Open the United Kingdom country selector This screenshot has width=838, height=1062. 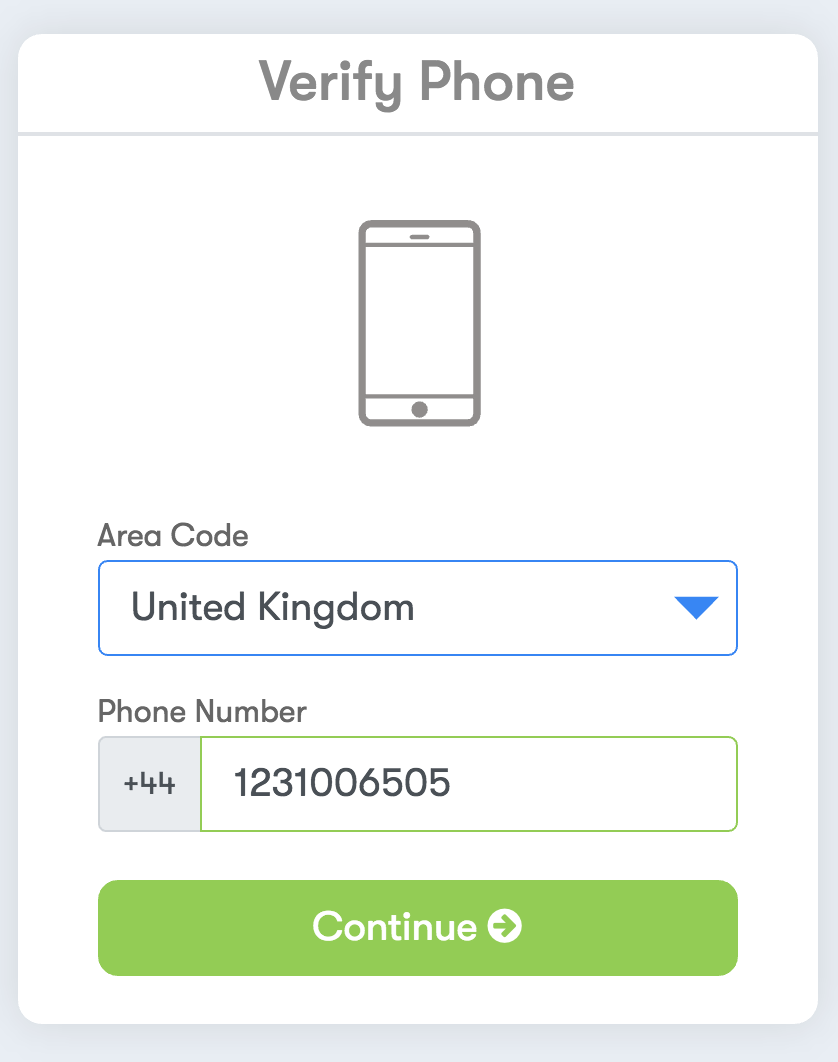pos(418,608)
